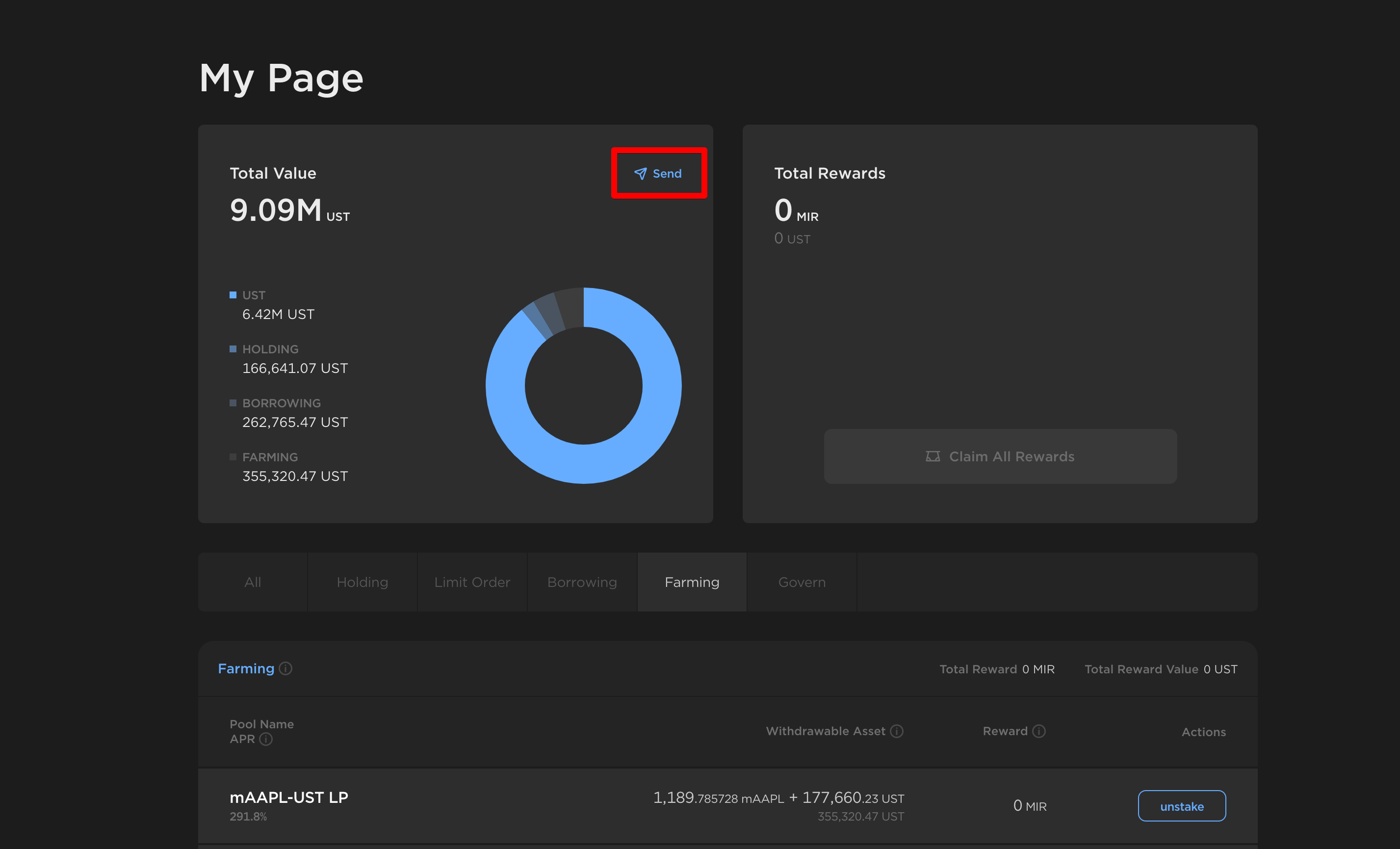This screenshot has width=1400, height=849.
Task: Select the Farming tab
Action: click(692, 583)
